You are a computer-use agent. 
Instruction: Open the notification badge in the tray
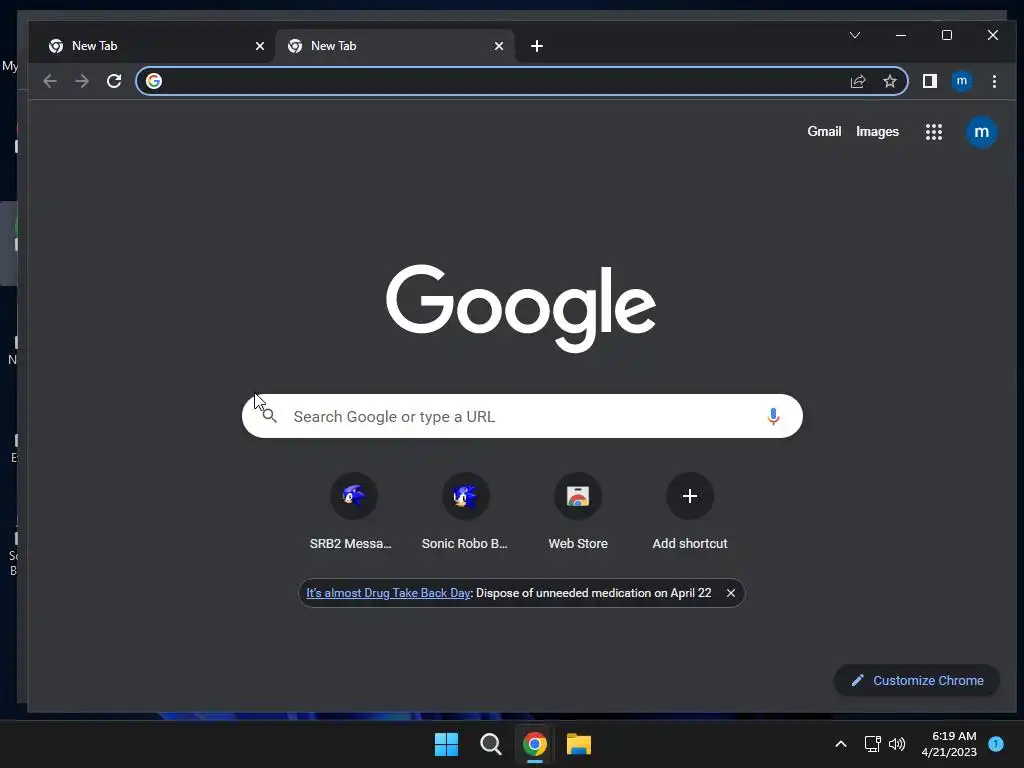(x=996, y=744)
